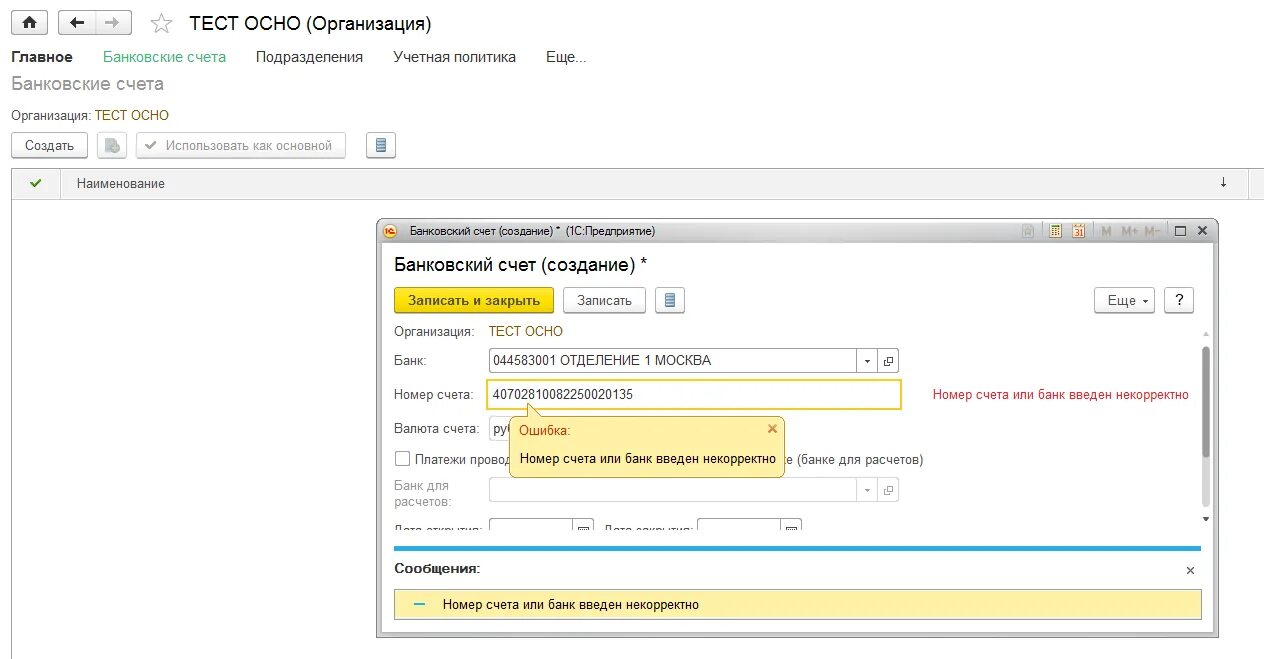Open the Подразделения tab
The height and width of the screenshot is (659, 1264).
click(x=309, y=57)
